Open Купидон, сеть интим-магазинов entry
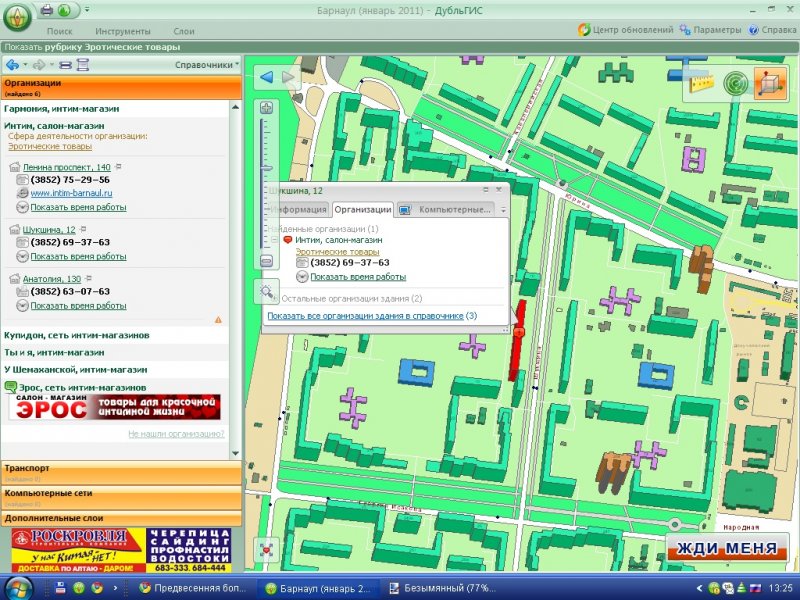Viewport: 800px width, 600px height. (x=77, y=335)
